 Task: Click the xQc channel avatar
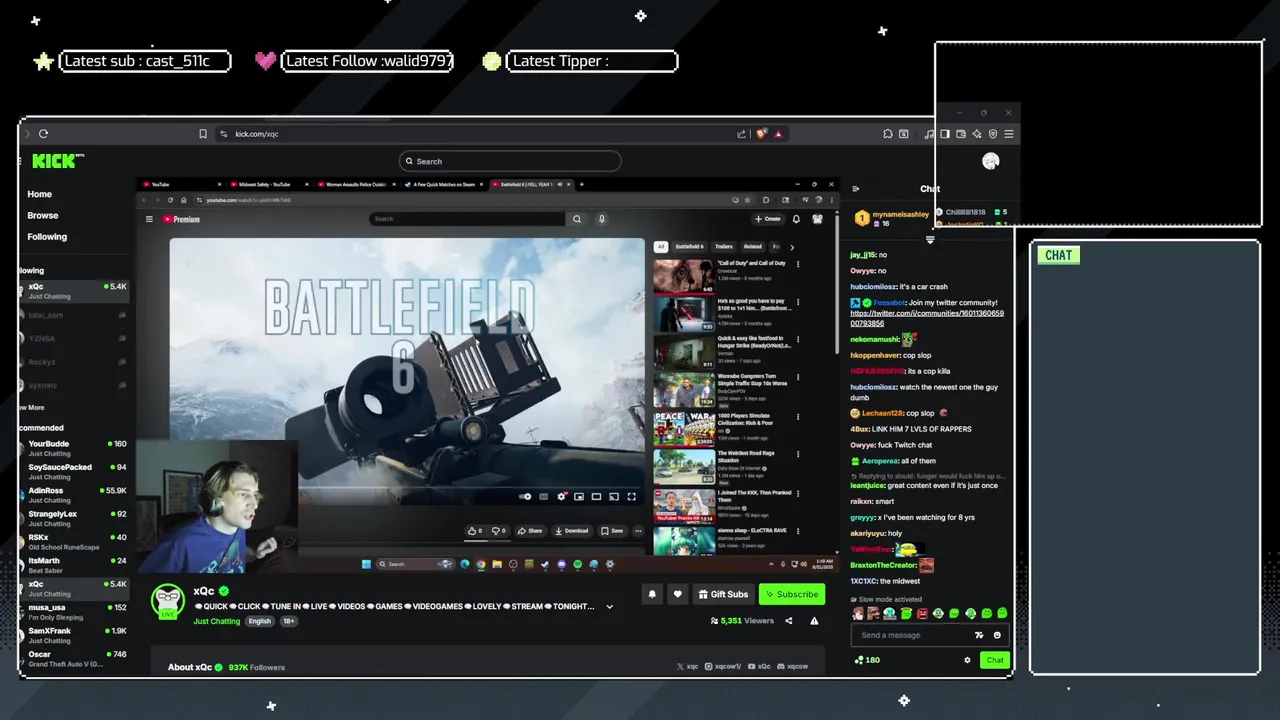click(168, 600)
